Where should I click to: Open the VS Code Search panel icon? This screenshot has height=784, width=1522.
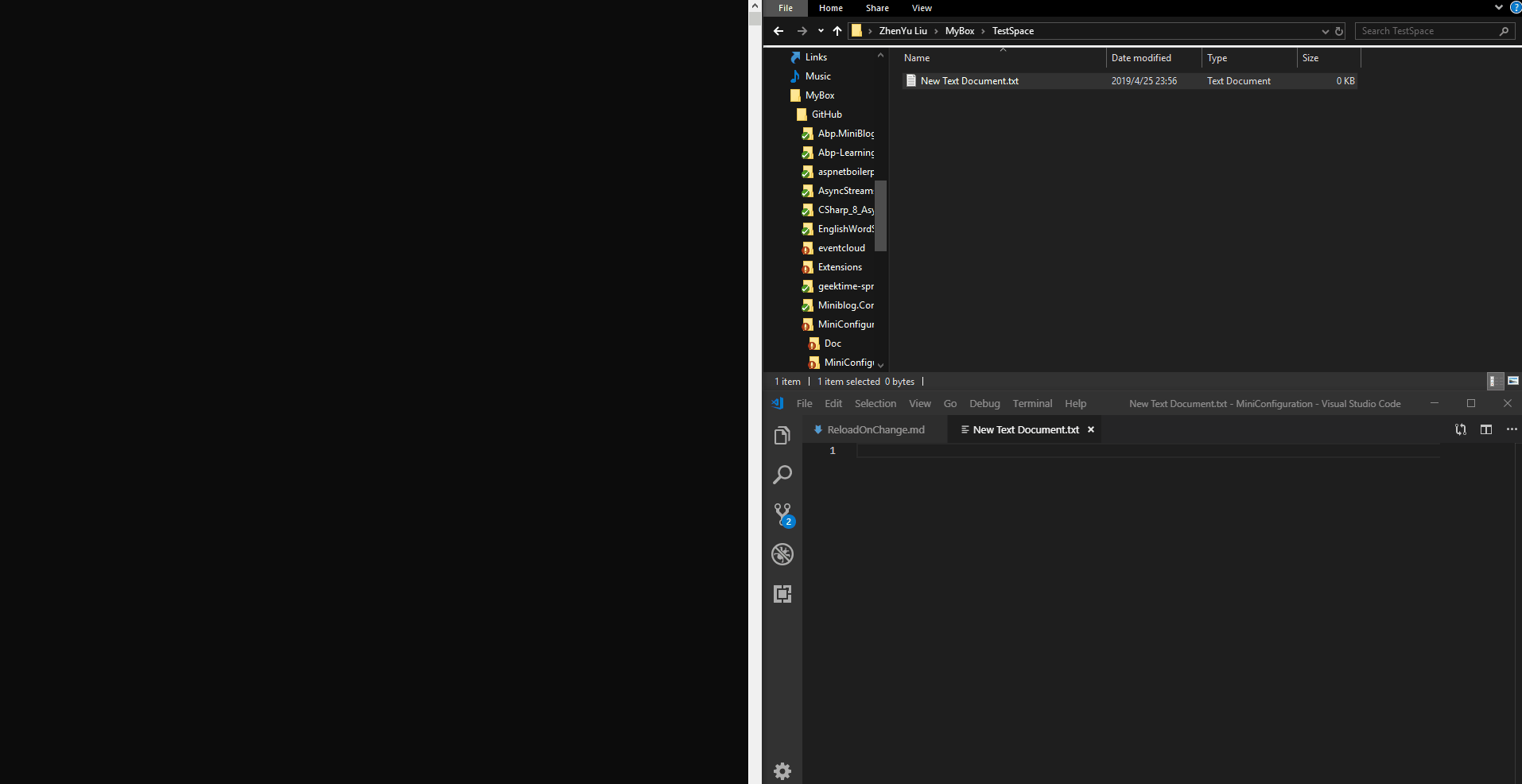pos(782,475)
